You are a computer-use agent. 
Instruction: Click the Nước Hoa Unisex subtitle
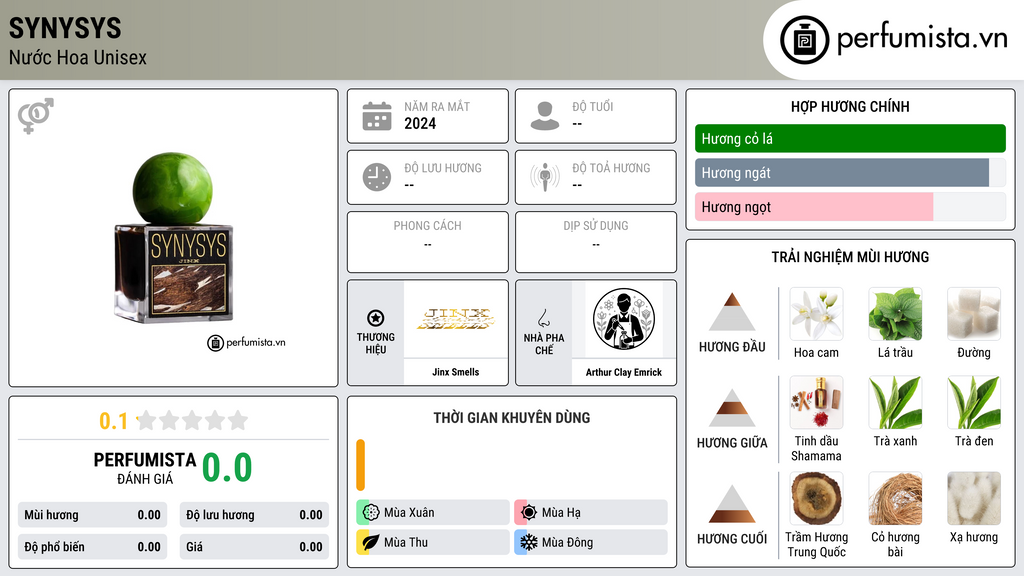click(78, 57)
